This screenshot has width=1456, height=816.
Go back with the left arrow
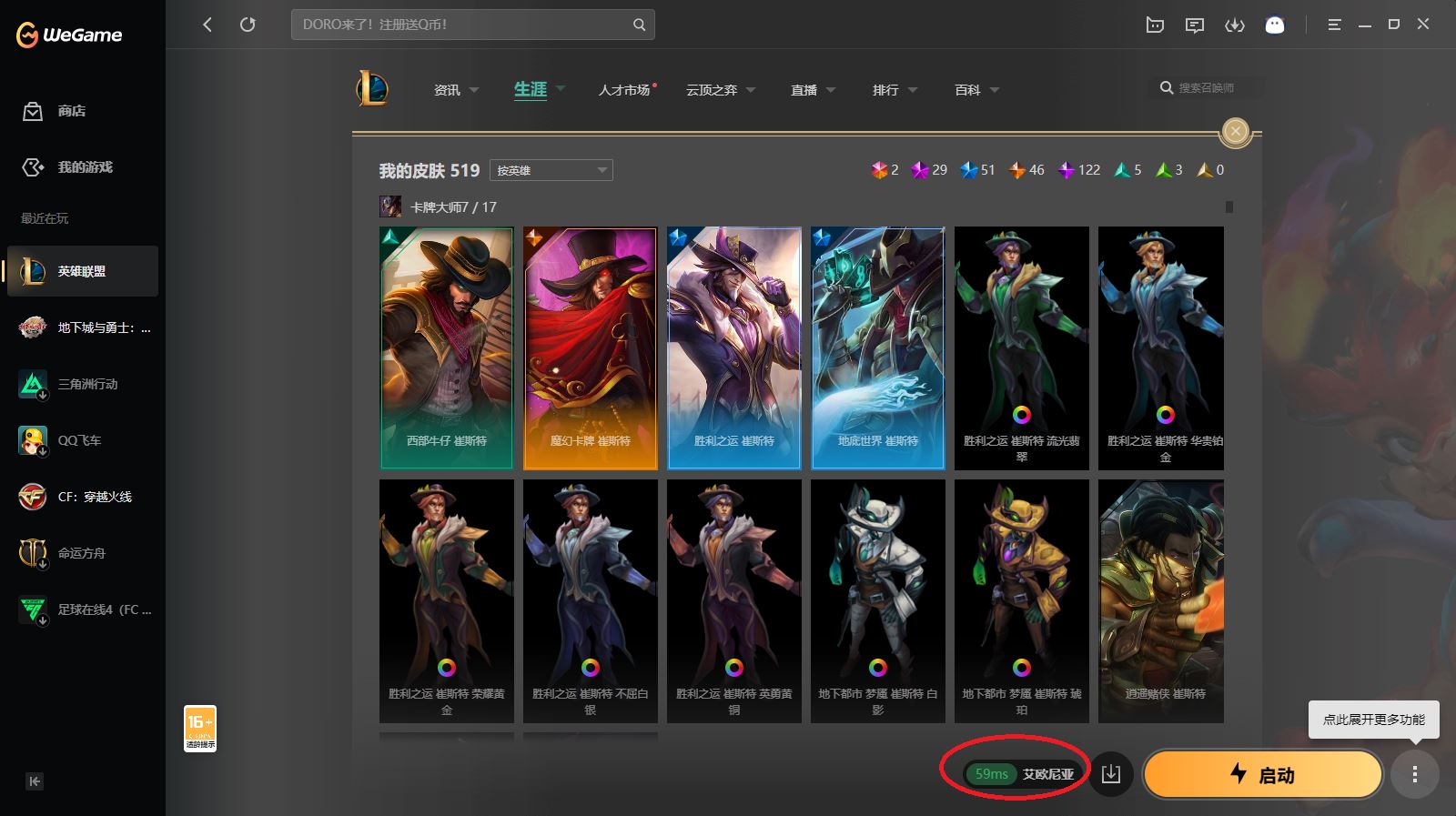point(207,25)
